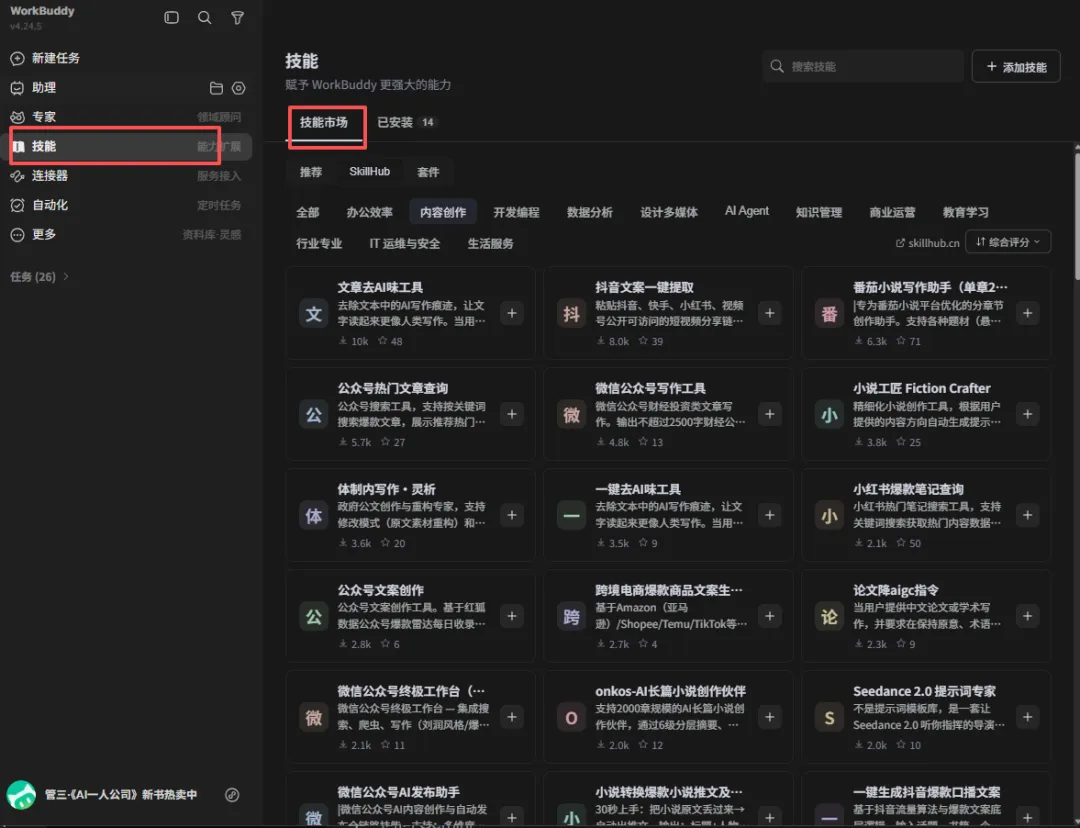Switch to the 已安装 tab
The width and height of the screenshot is (1080, 828).
tap(406, 123)
